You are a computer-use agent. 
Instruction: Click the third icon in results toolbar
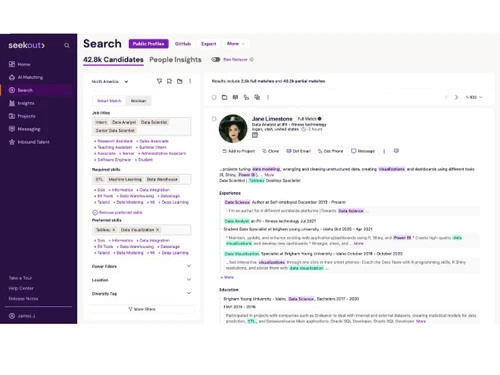[235, 97]
